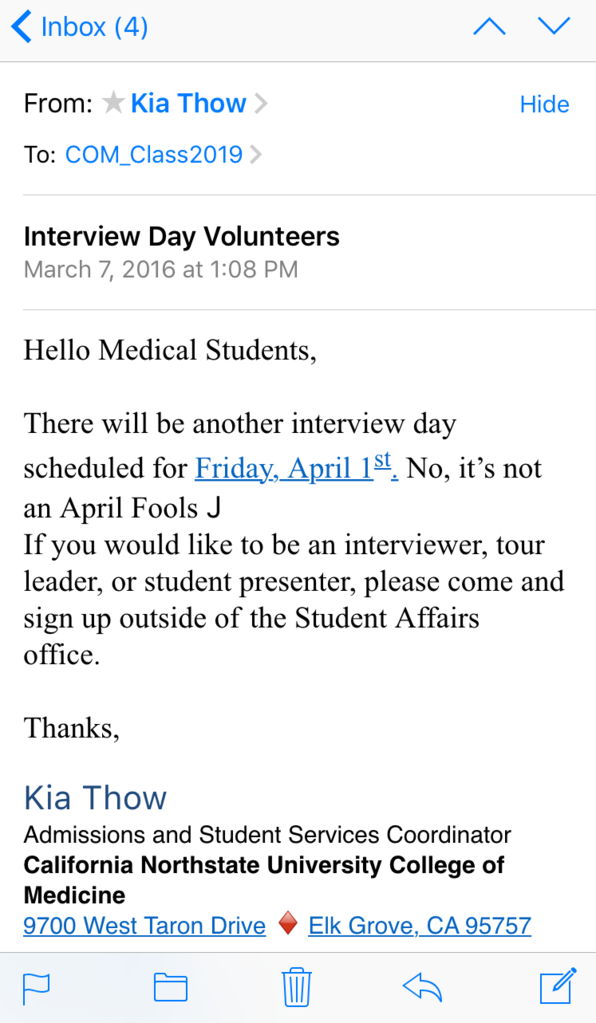Open the 9700 West Taron Drive address
Viewport: 596px width, 1023px height.
click(x=144, y=925)
